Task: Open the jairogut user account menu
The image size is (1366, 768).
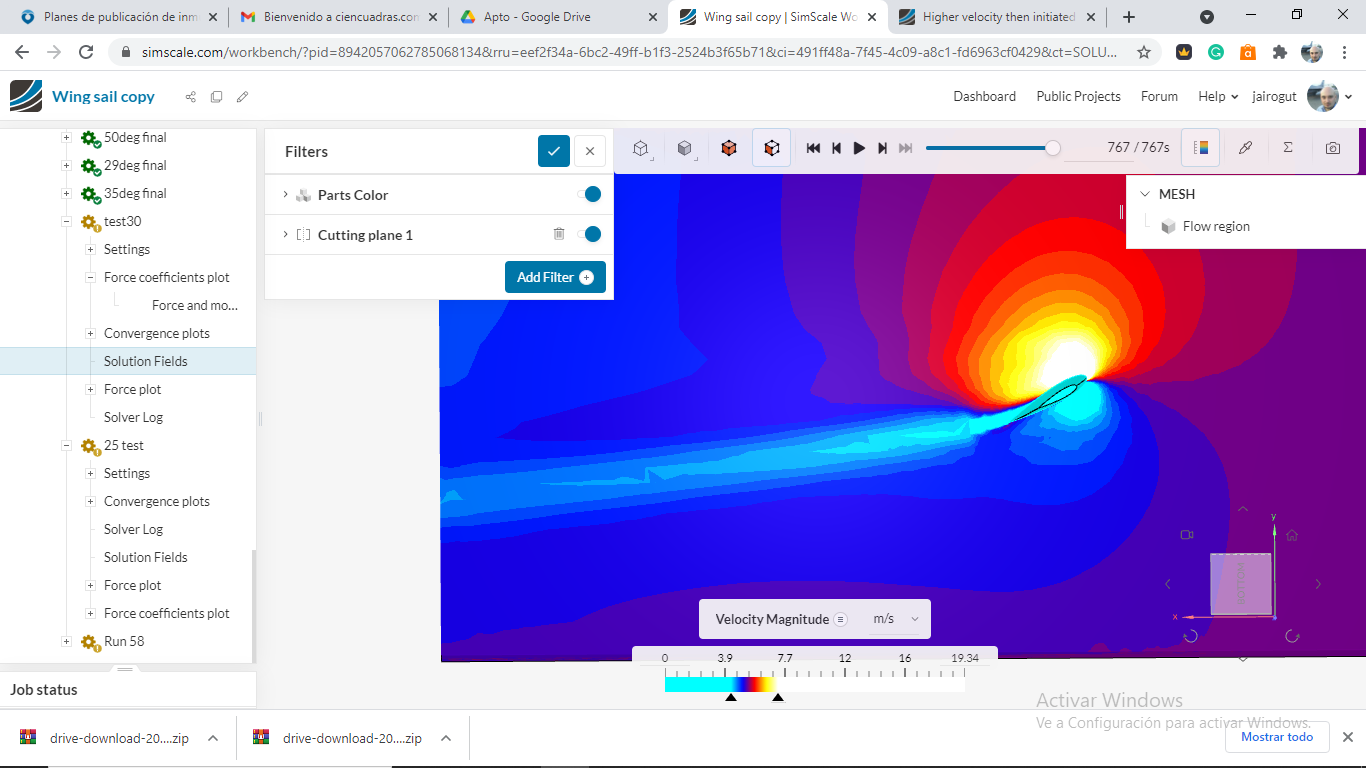Action: [x=1304, y=96]
